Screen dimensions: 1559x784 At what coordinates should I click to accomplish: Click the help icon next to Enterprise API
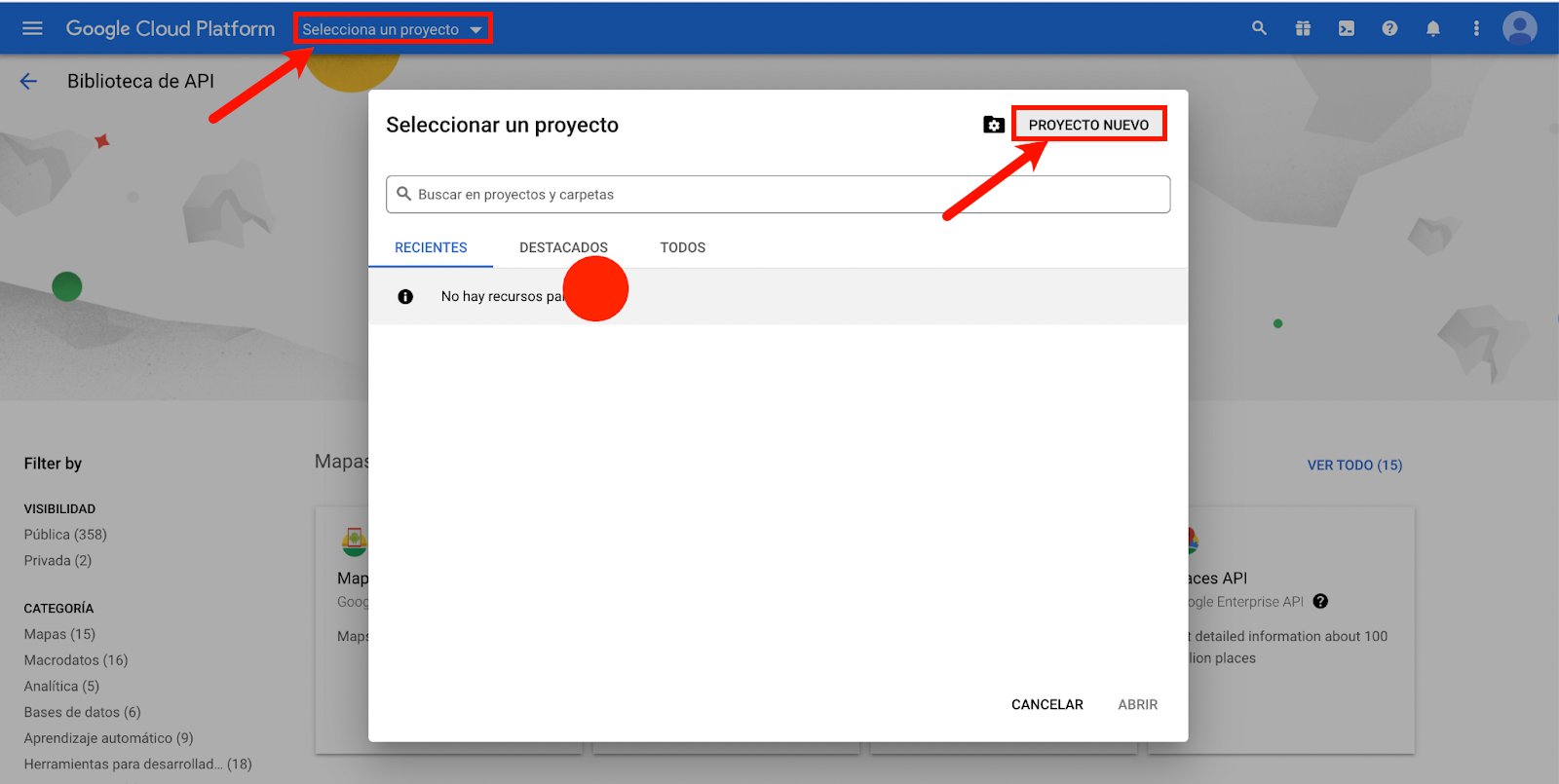1320,602
